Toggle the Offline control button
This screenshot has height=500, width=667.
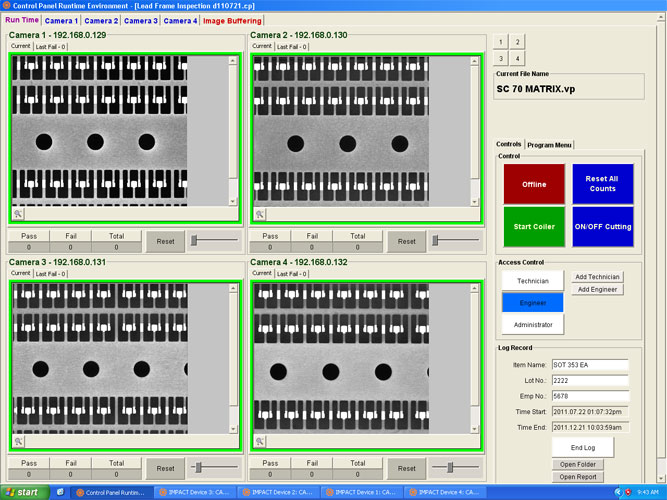pyautogui.click(x=533, y=184)
